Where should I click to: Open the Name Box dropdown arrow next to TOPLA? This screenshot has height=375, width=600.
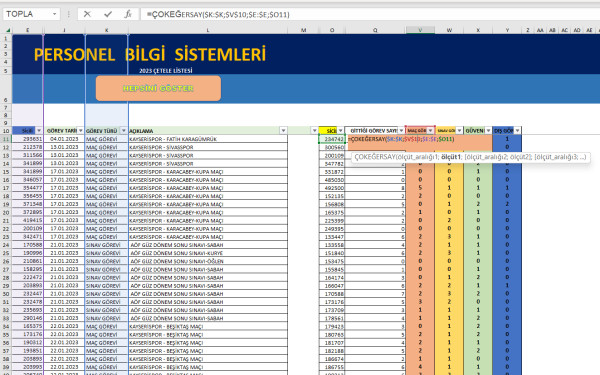[x=55, y=14]
